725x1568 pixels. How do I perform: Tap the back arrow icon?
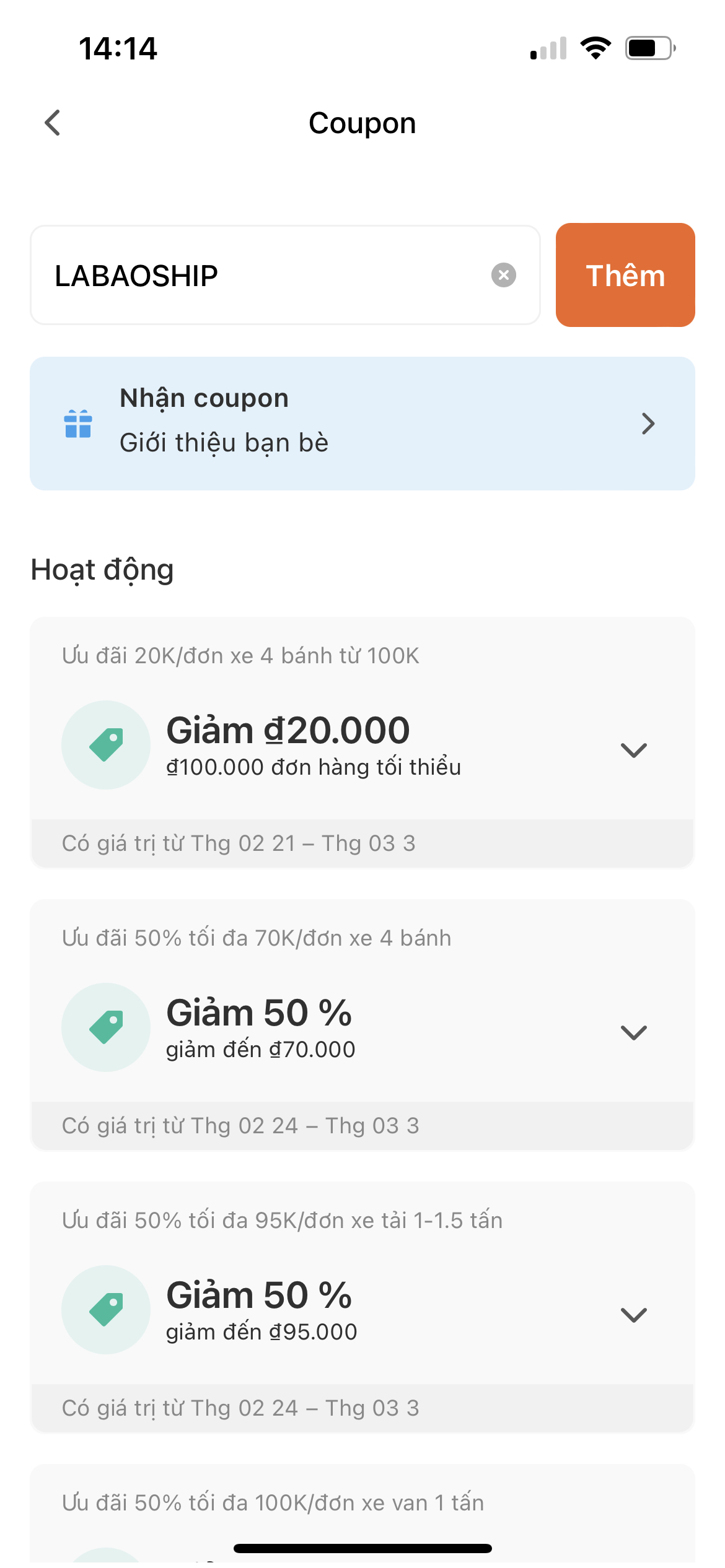pos(53,123)
